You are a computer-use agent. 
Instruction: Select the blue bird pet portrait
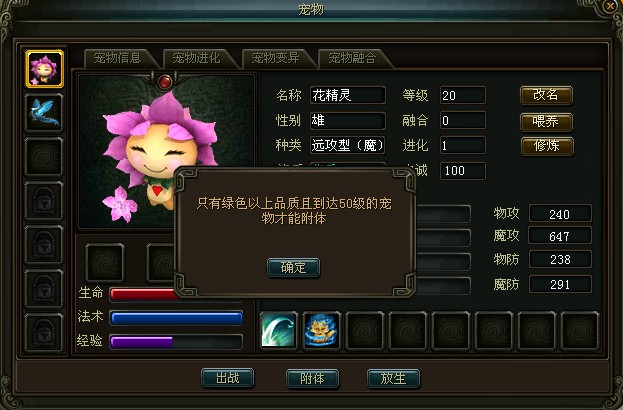click(x=44, y=113)
